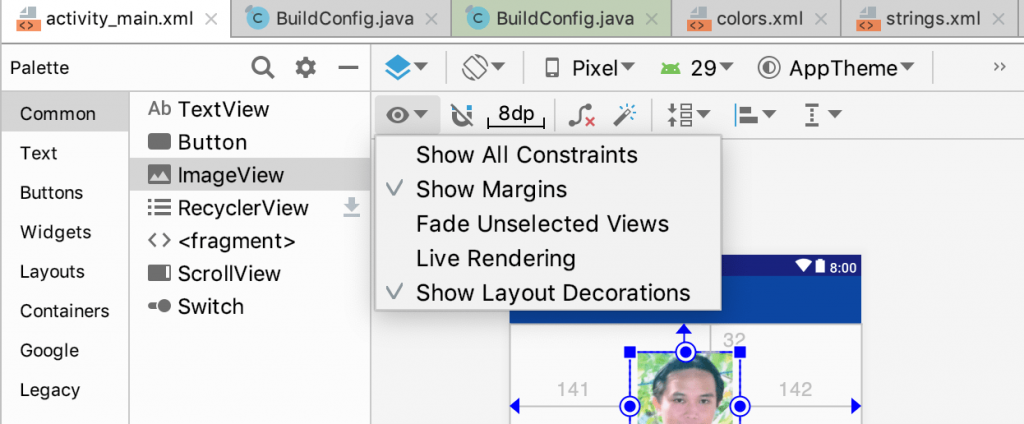Enable Show All Constraints option
1024x424 pixels.
pyautogui.click(x=526, y=155)
